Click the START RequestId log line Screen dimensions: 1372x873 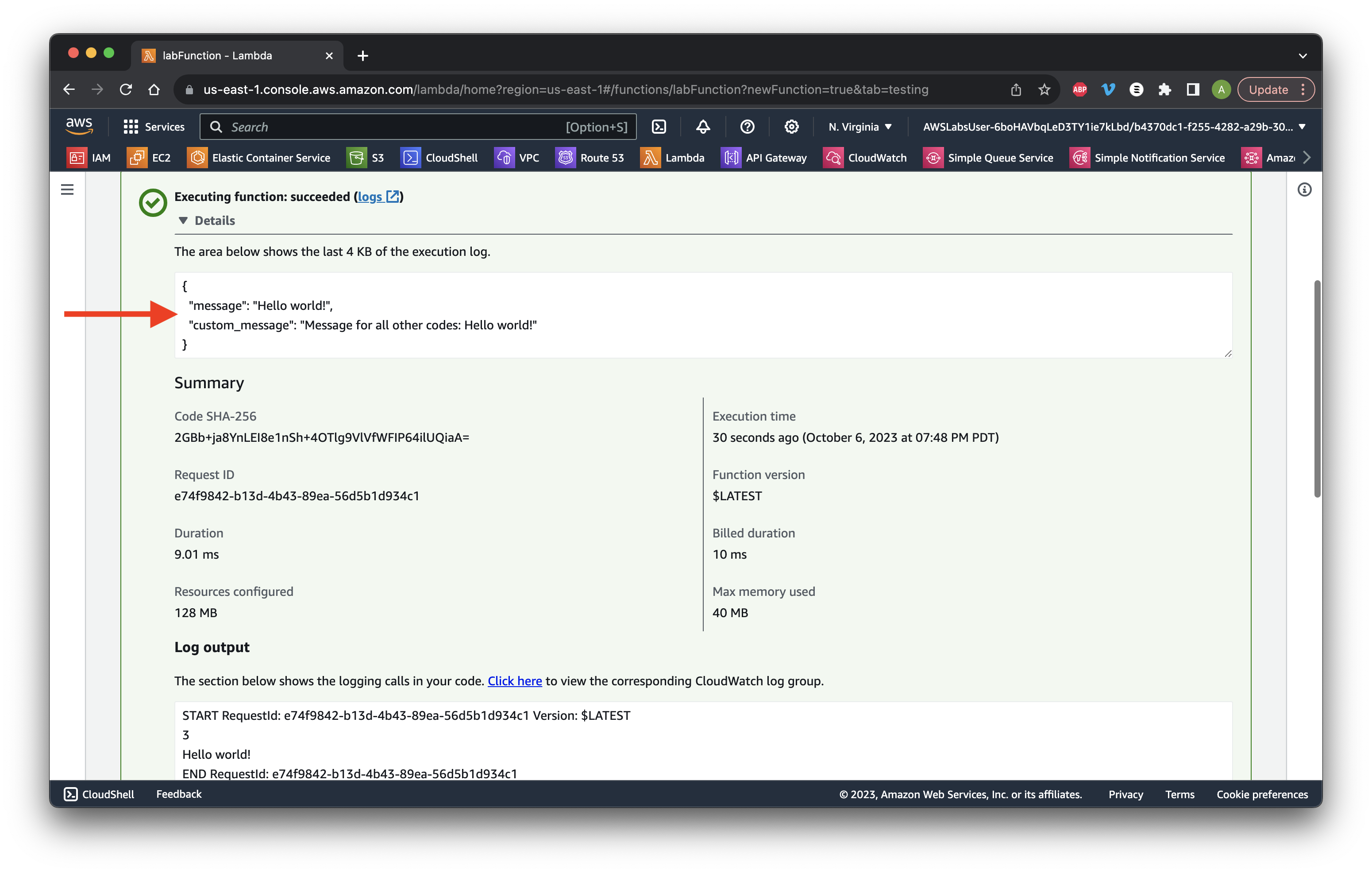406,715
